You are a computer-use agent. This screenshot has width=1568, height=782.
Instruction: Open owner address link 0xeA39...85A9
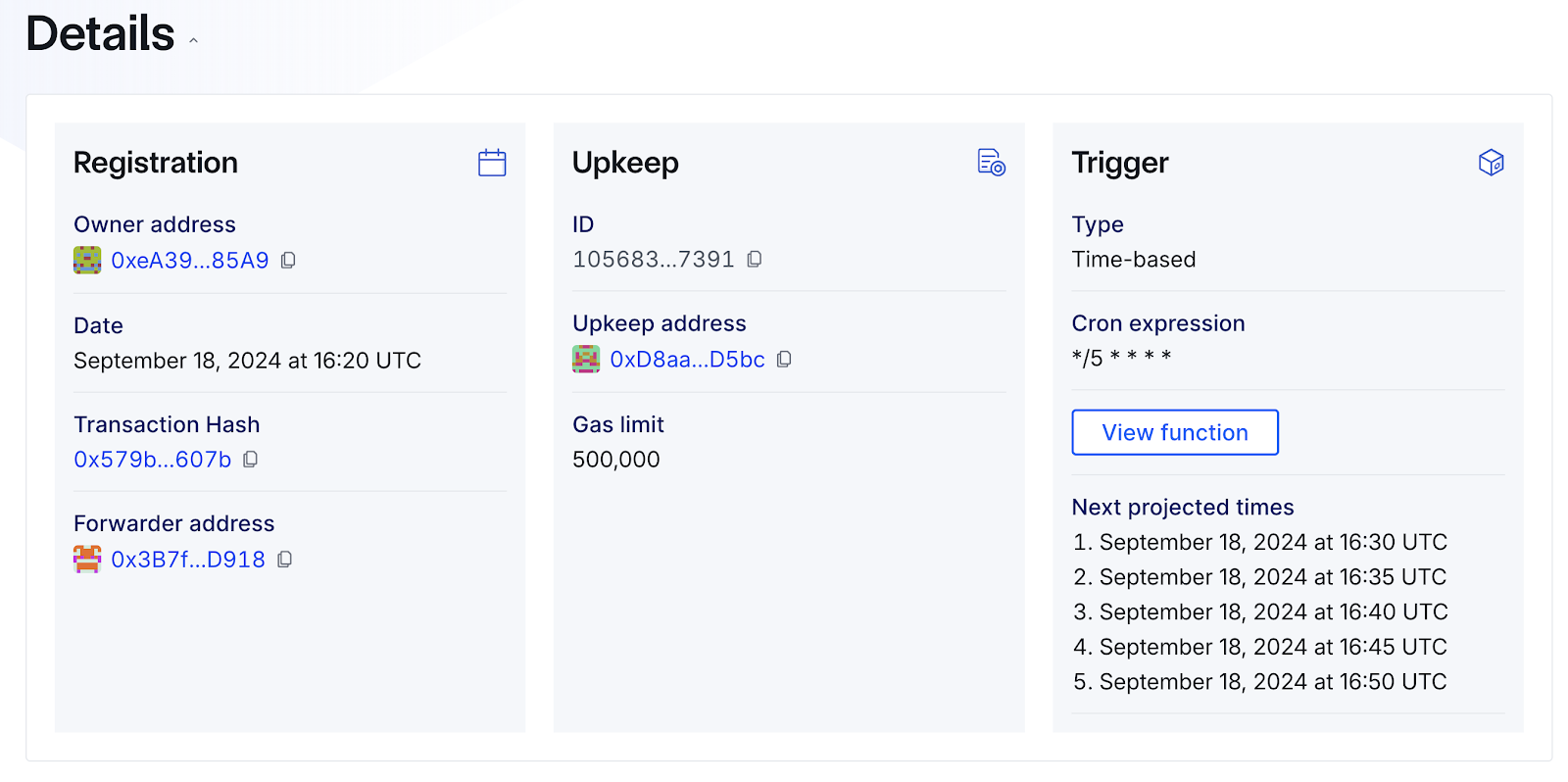[189, 261]
